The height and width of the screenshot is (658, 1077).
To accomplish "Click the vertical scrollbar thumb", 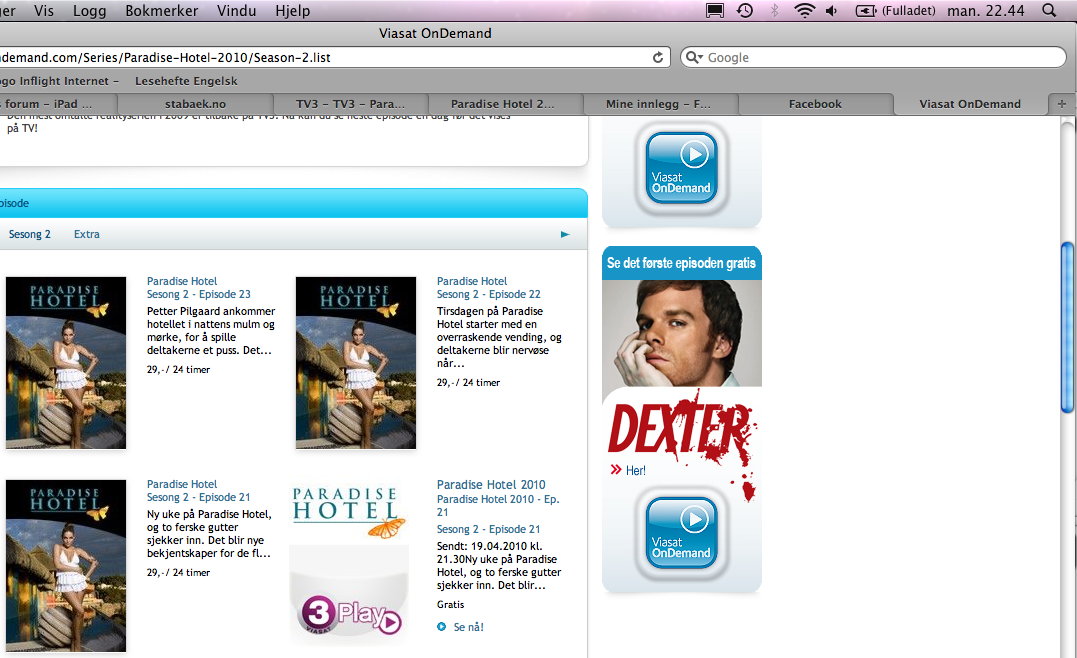I will [x=1067, y=327].
